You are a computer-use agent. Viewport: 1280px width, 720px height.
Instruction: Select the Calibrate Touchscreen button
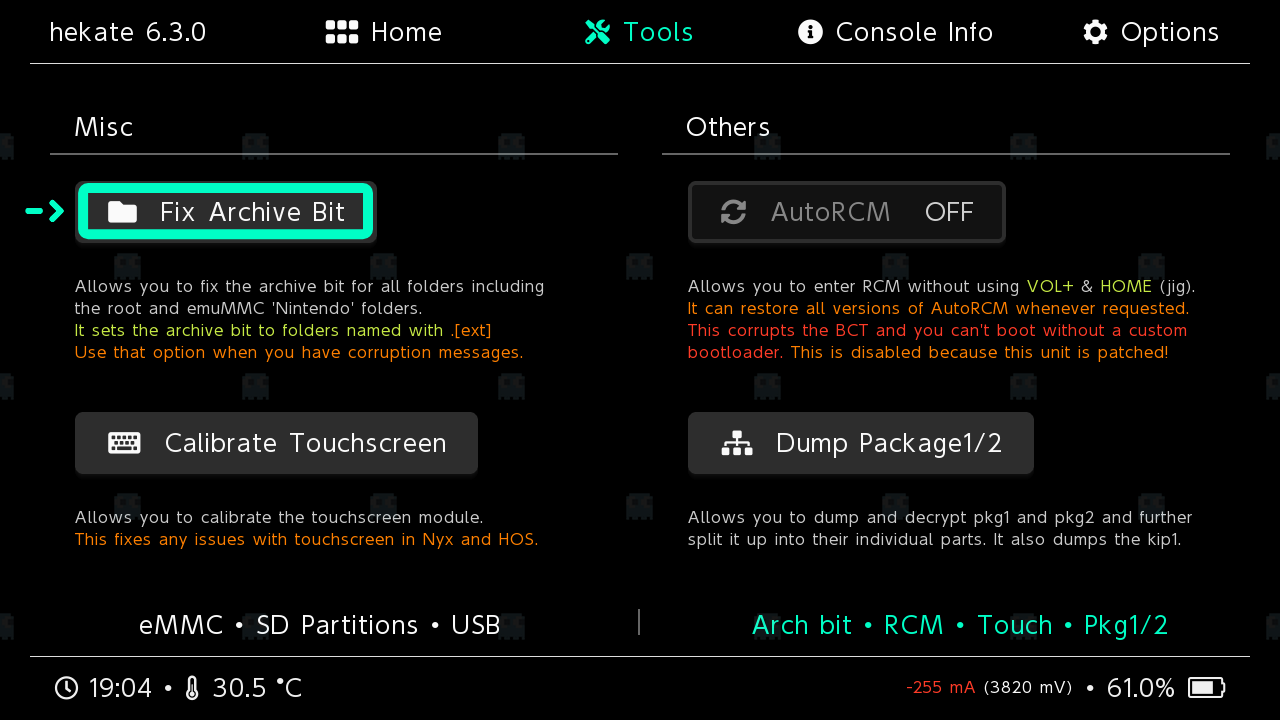276,443
